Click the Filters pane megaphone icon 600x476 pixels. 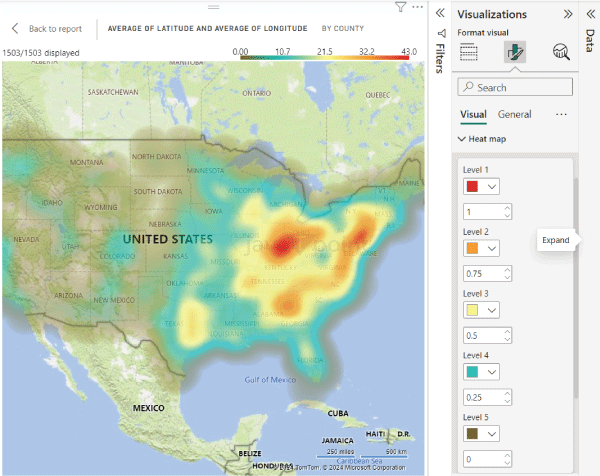tap(442, 34)
